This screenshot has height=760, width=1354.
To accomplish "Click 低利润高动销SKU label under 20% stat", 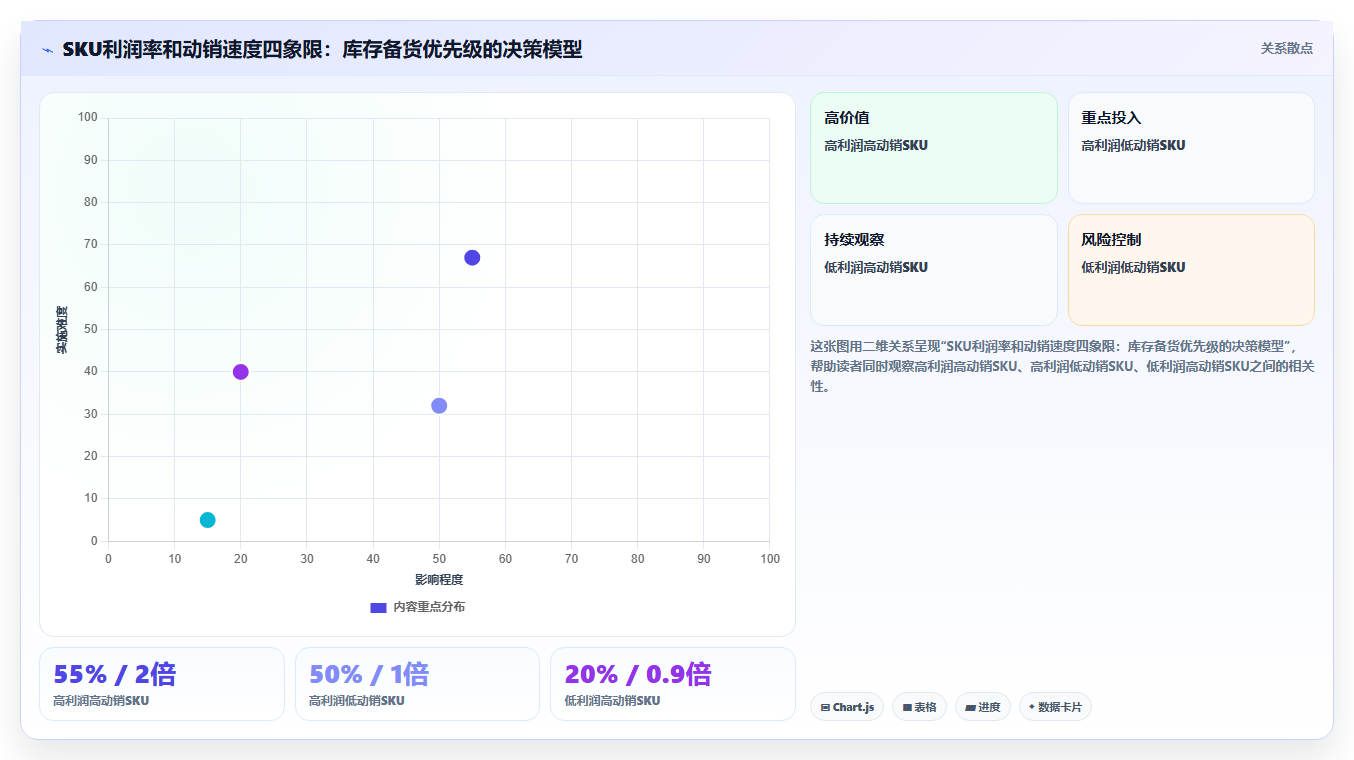I will 612,701.
